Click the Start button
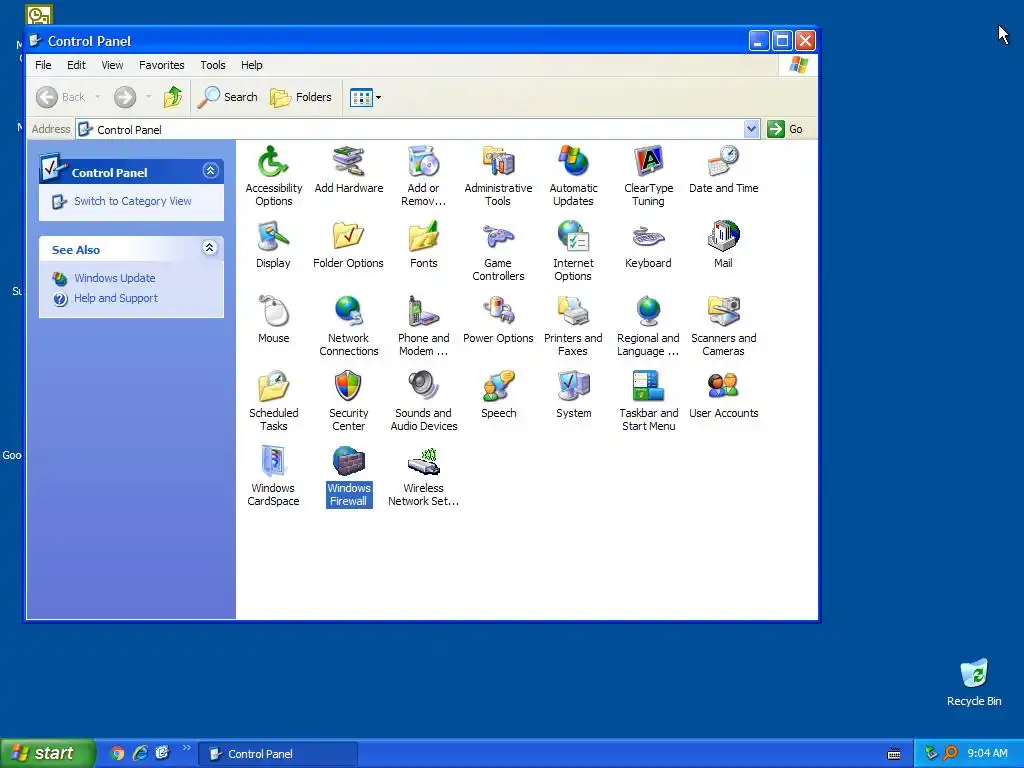Viewport: 1024px width, 768px height. point(47,753)
